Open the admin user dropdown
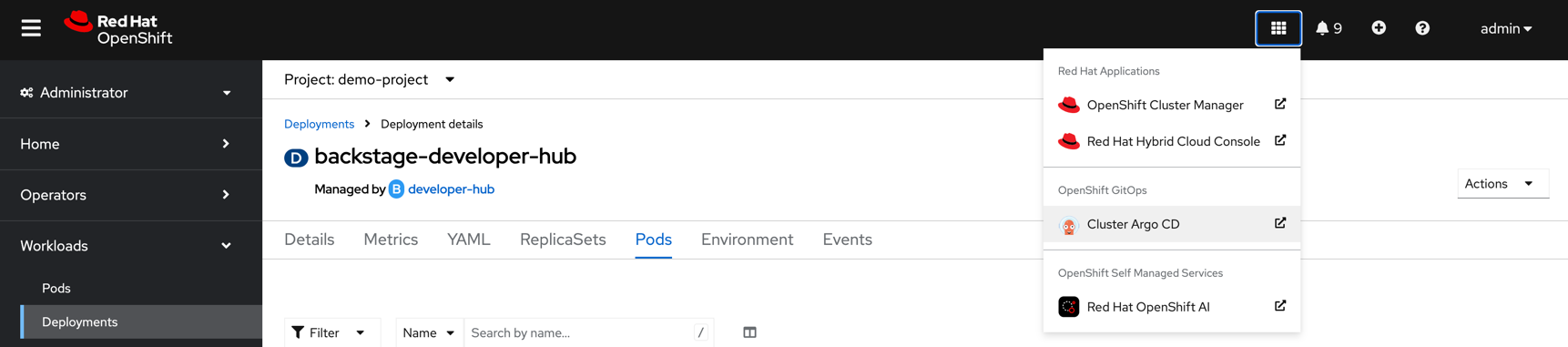The height and width of the screenshot is (347, 1568). [1506, 28]
